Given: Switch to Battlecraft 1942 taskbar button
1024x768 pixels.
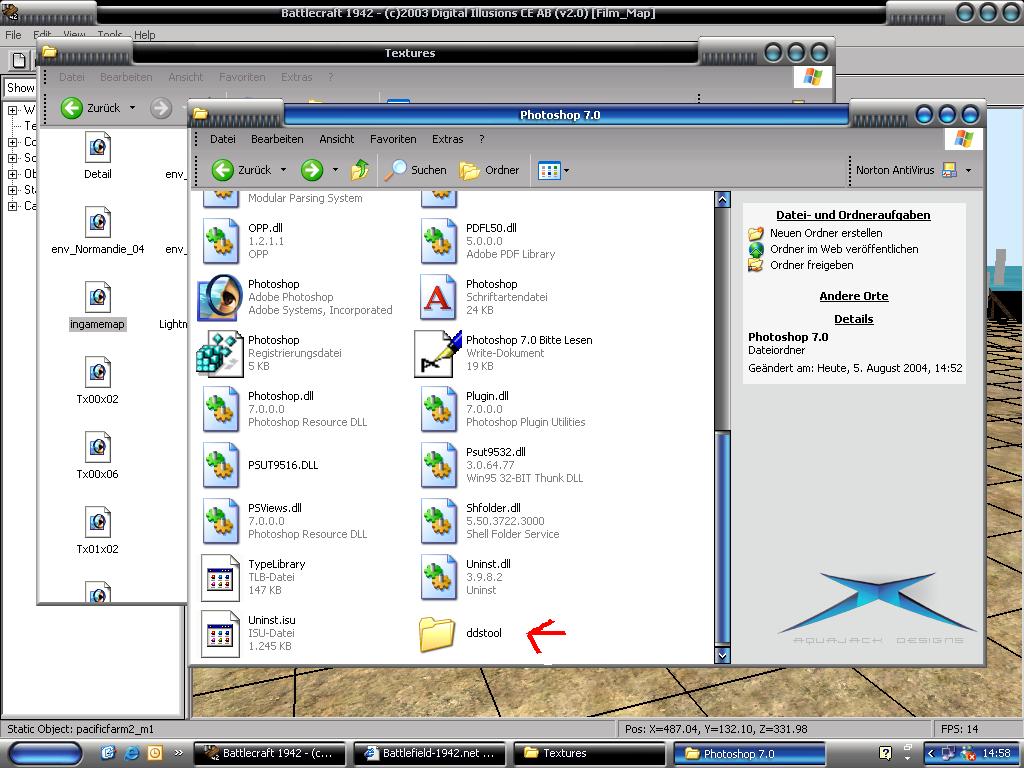Looking at the screenshot, I should click(271, 753).
